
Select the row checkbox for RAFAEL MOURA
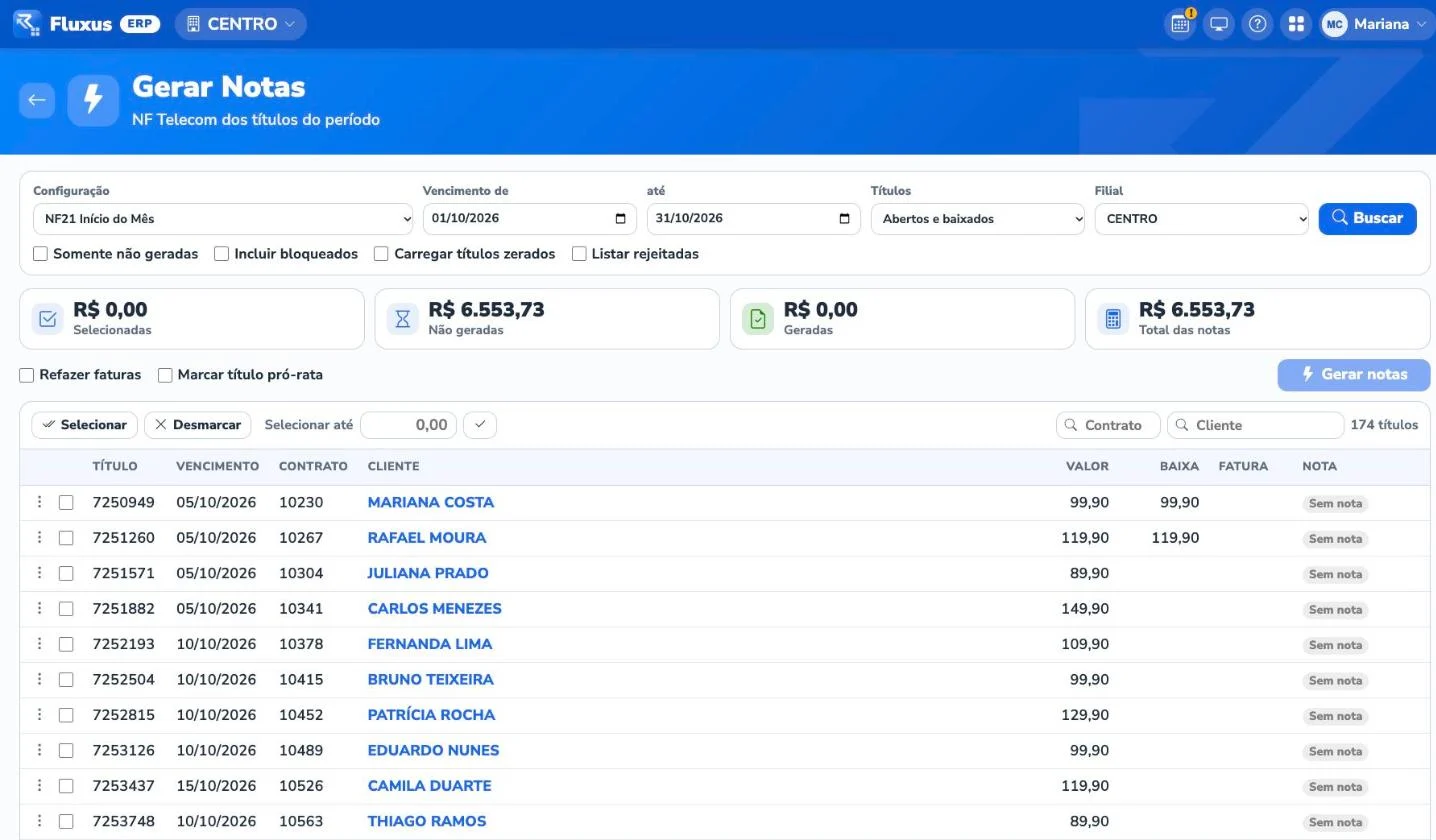[x=66, y=538]
